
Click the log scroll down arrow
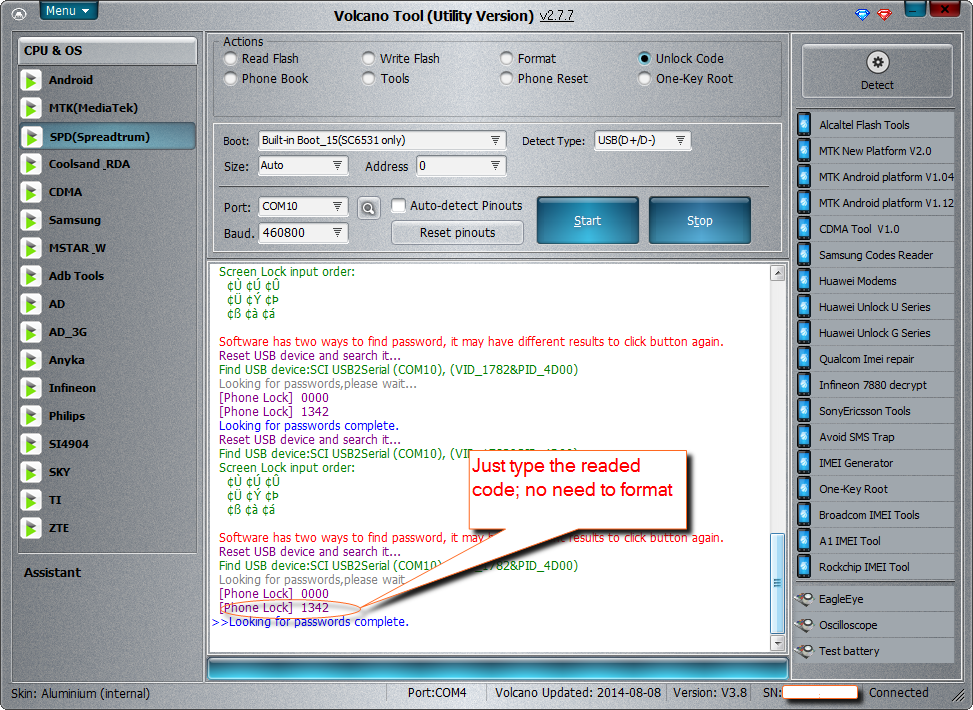(778, 643)
